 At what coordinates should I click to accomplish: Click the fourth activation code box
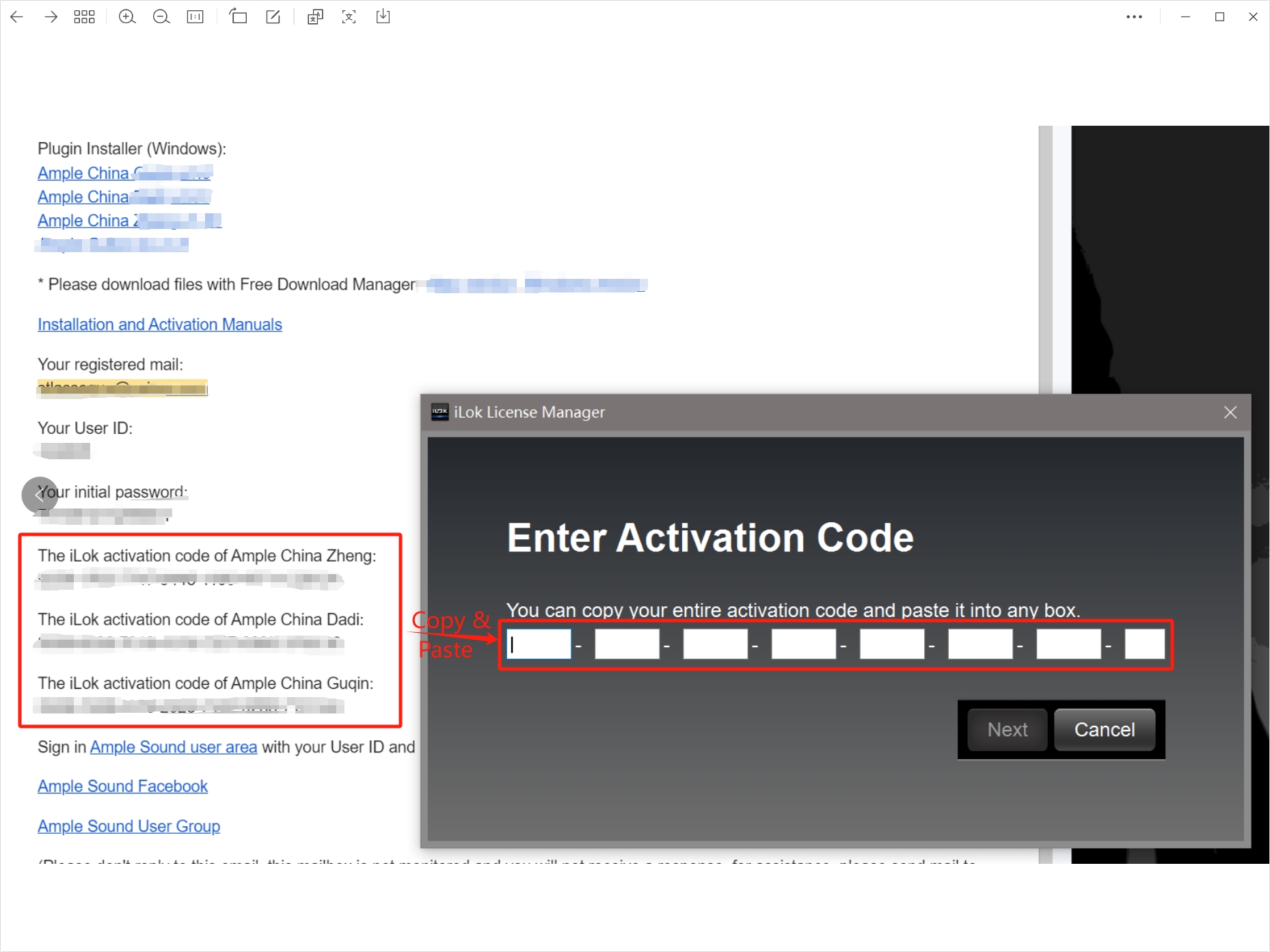point(804,644)
